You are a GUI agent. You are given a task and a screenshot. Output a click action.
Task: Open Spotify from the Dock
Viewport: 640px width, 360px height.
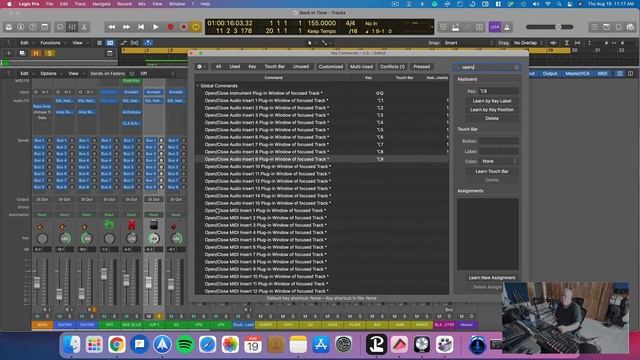[x=185, y=345]
